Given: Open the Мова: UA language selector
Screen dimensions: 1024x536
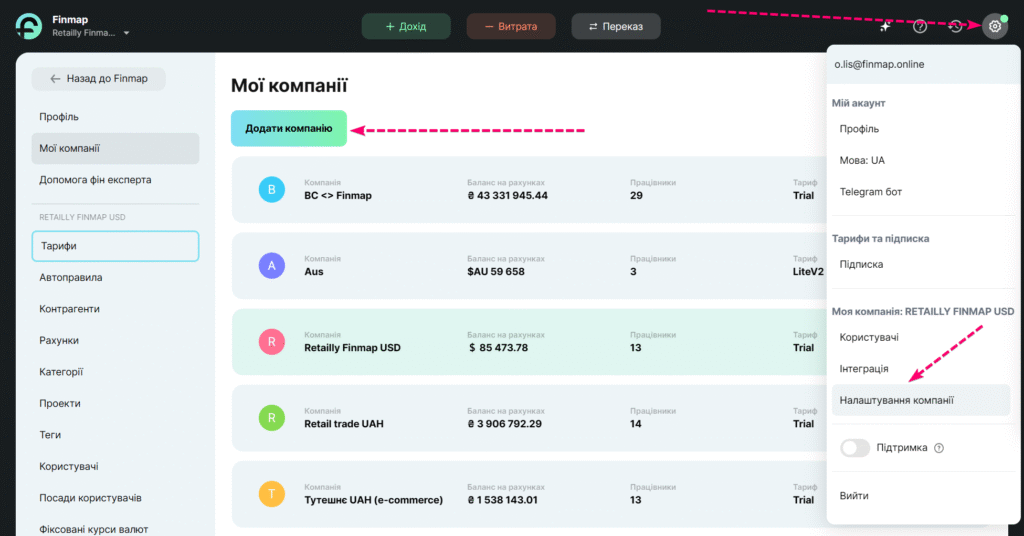Looking at the screenshot, I should pos(862,160).
